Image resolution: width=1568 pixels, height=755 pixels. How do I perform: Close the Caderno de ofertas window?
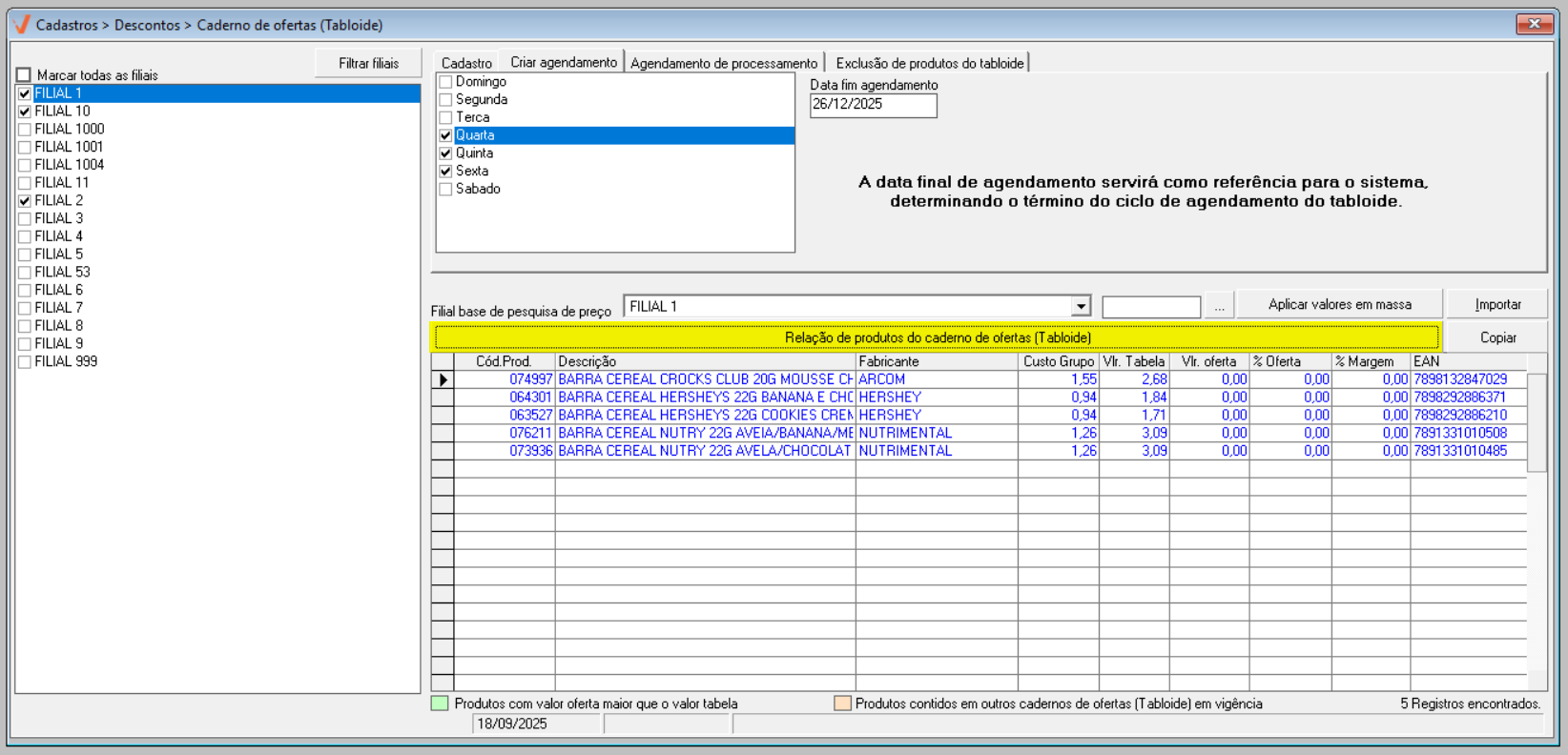click(1534, 24)
